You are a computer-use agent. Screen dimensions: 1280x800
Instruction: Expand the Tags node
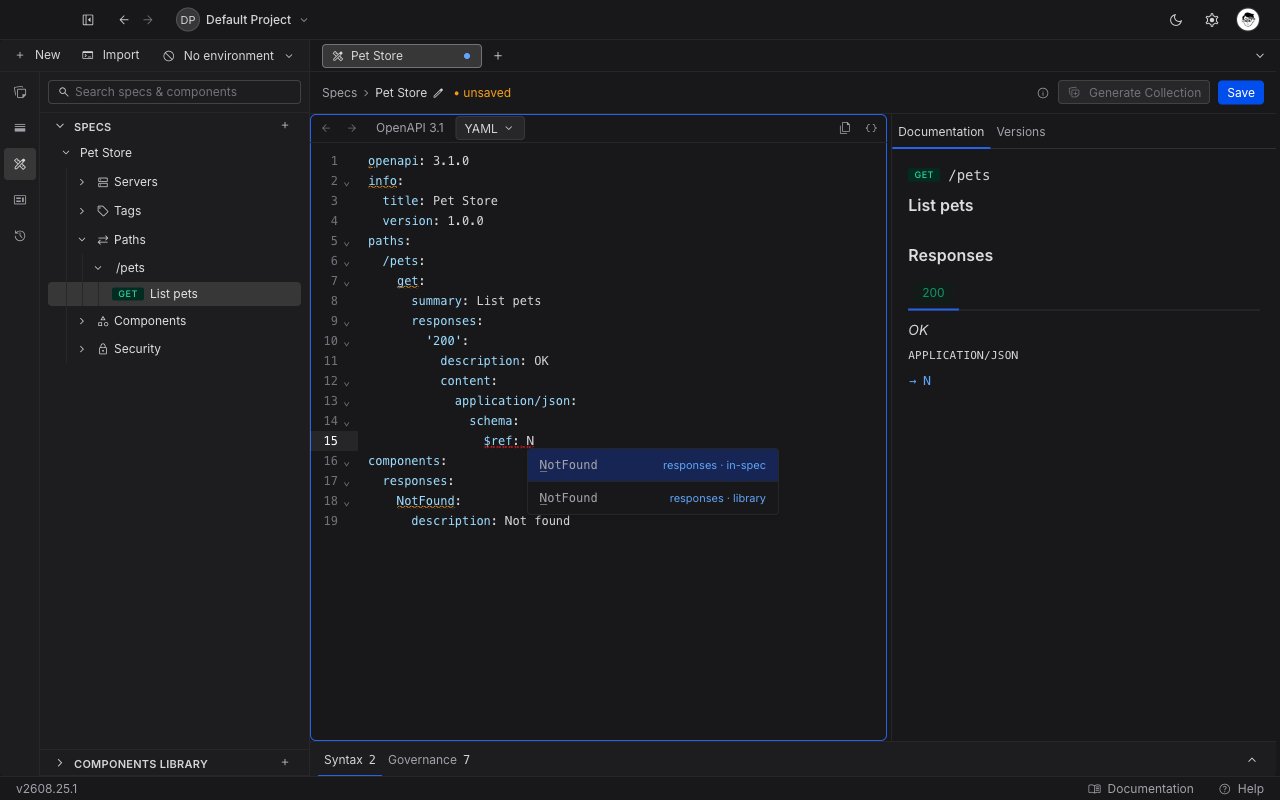coord(82,211)
